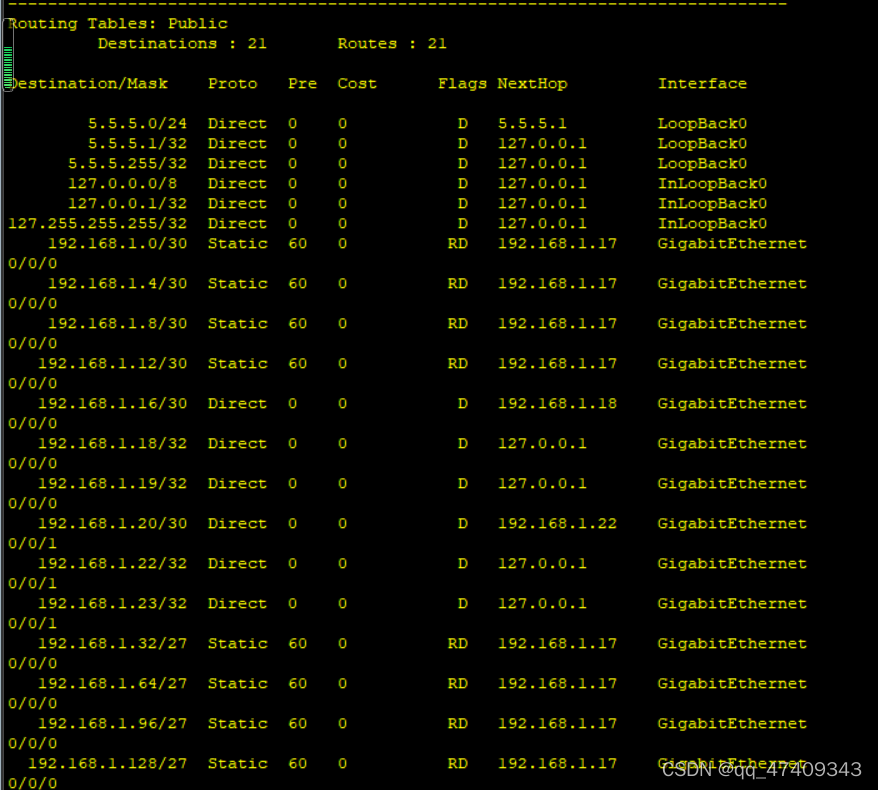This screenshot has height=790, width=878.
Task: Click next hop 192.168.1.17 on 192.168.1.64/27 row
Action: pyautogui.click(x=557, y=684)
